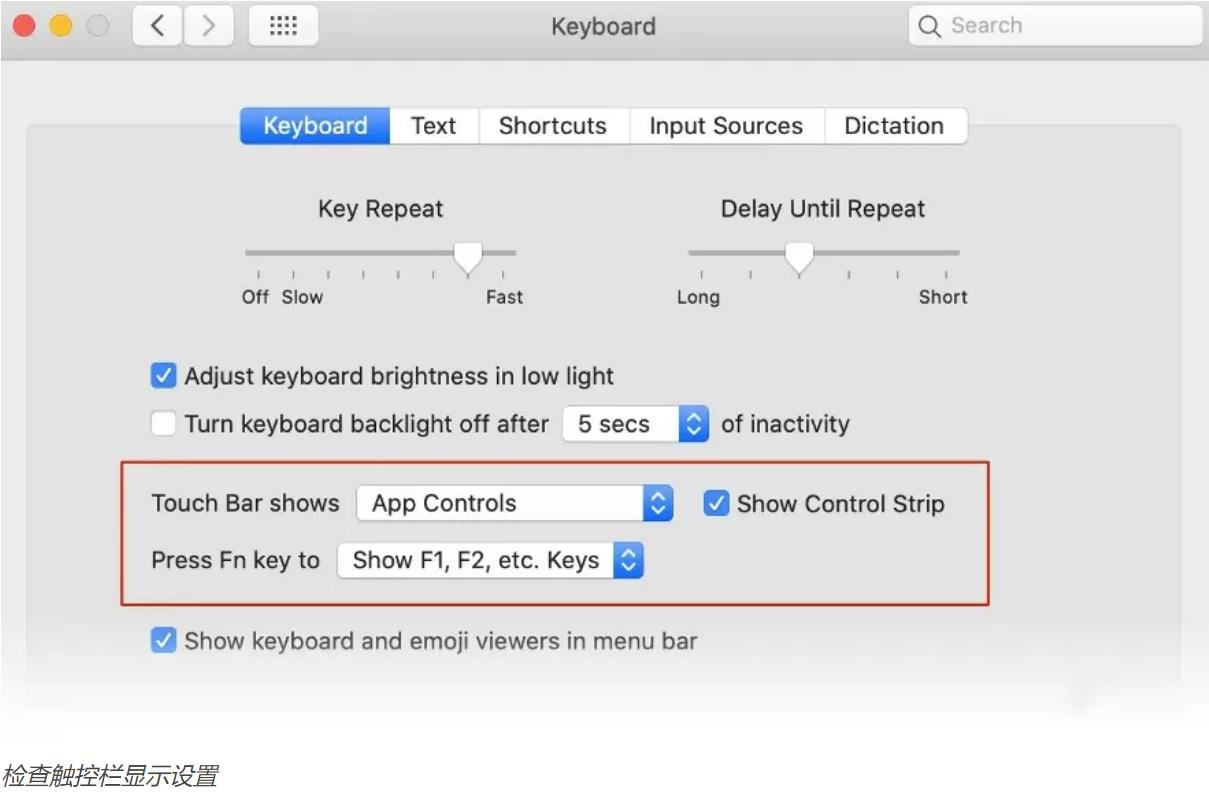The width and height of the screenshot is (1209, 799).
Task: Enable Turn keyboard backlight off checkbox
Action: point(163,424)
